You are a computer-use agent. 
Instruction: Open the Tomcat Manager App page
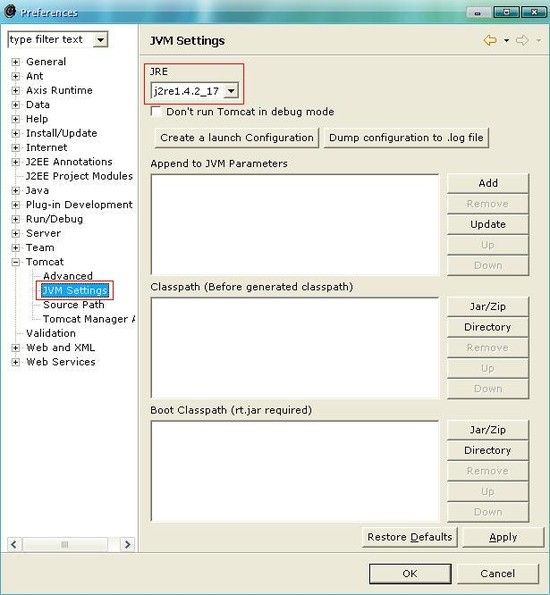pyautogui.click(x=89, y=319)
